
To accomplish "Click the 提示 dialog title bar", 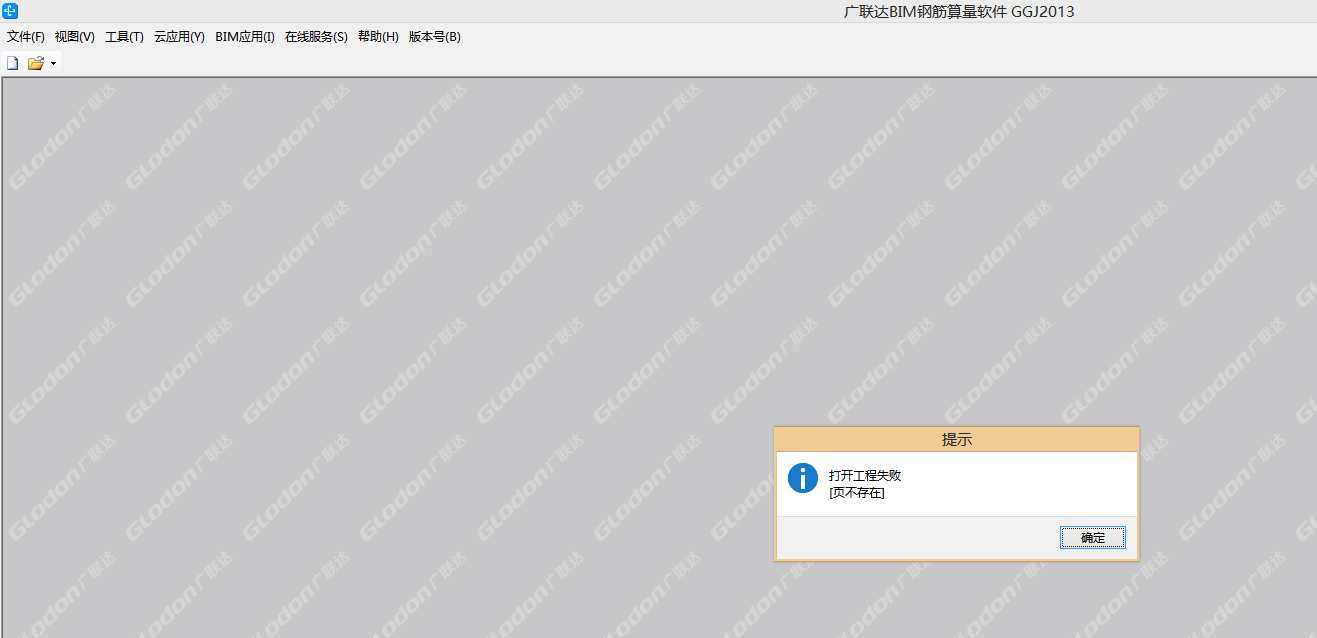I will point(957,440).
